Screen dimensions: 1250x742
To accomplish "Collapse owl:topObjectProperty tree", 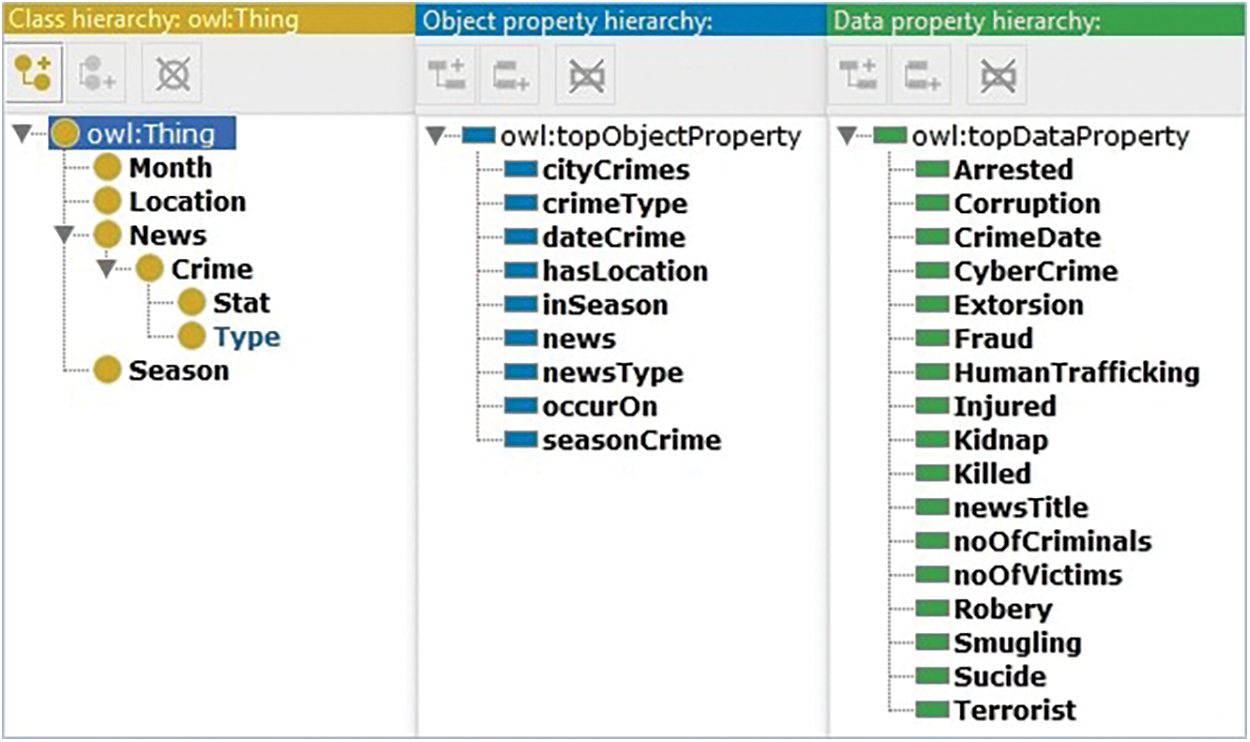I will (435, 136).
